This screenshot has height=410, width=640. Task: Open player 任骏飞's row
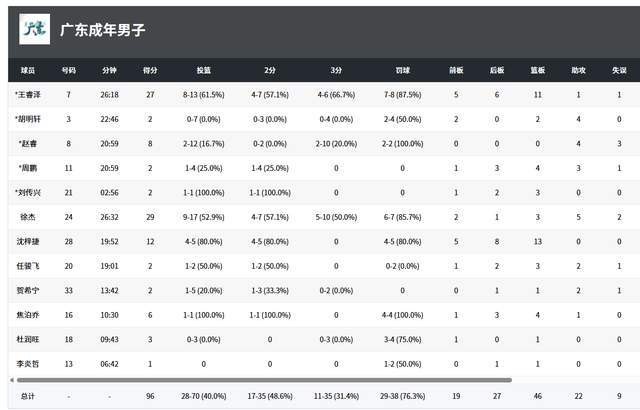pos(28,265)
